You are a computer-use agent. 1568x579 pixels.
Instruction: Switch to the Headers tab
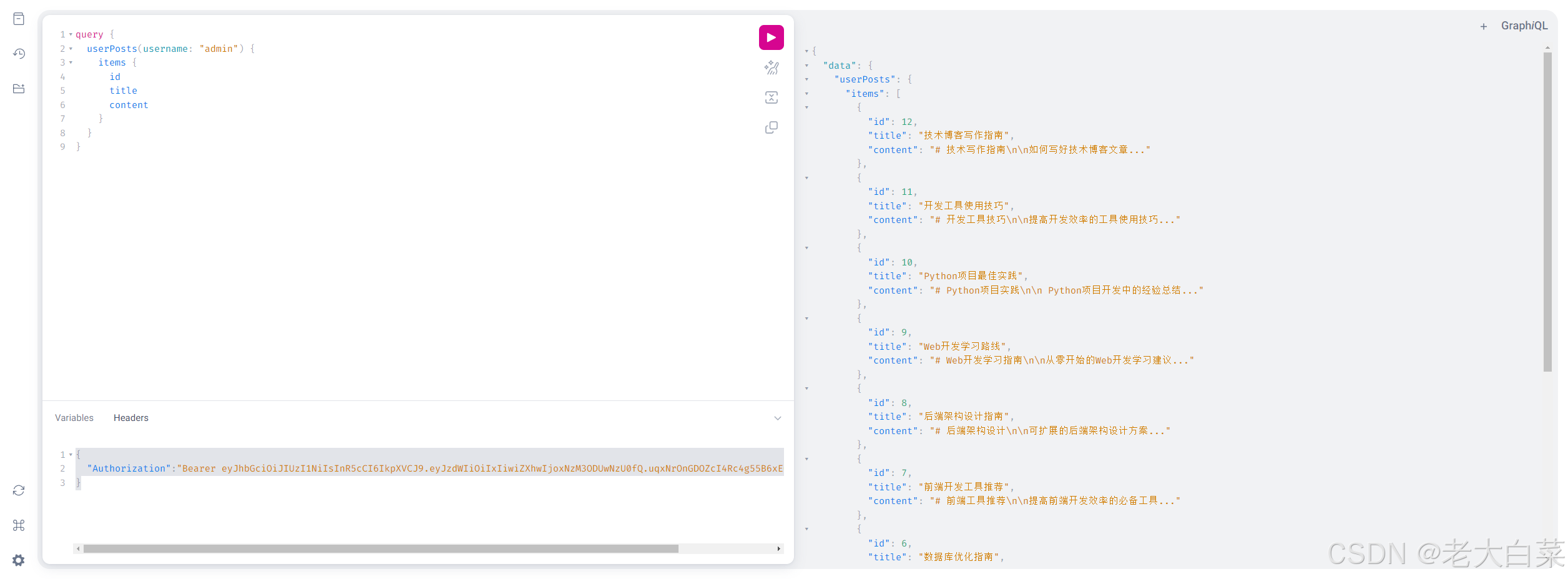131,418
